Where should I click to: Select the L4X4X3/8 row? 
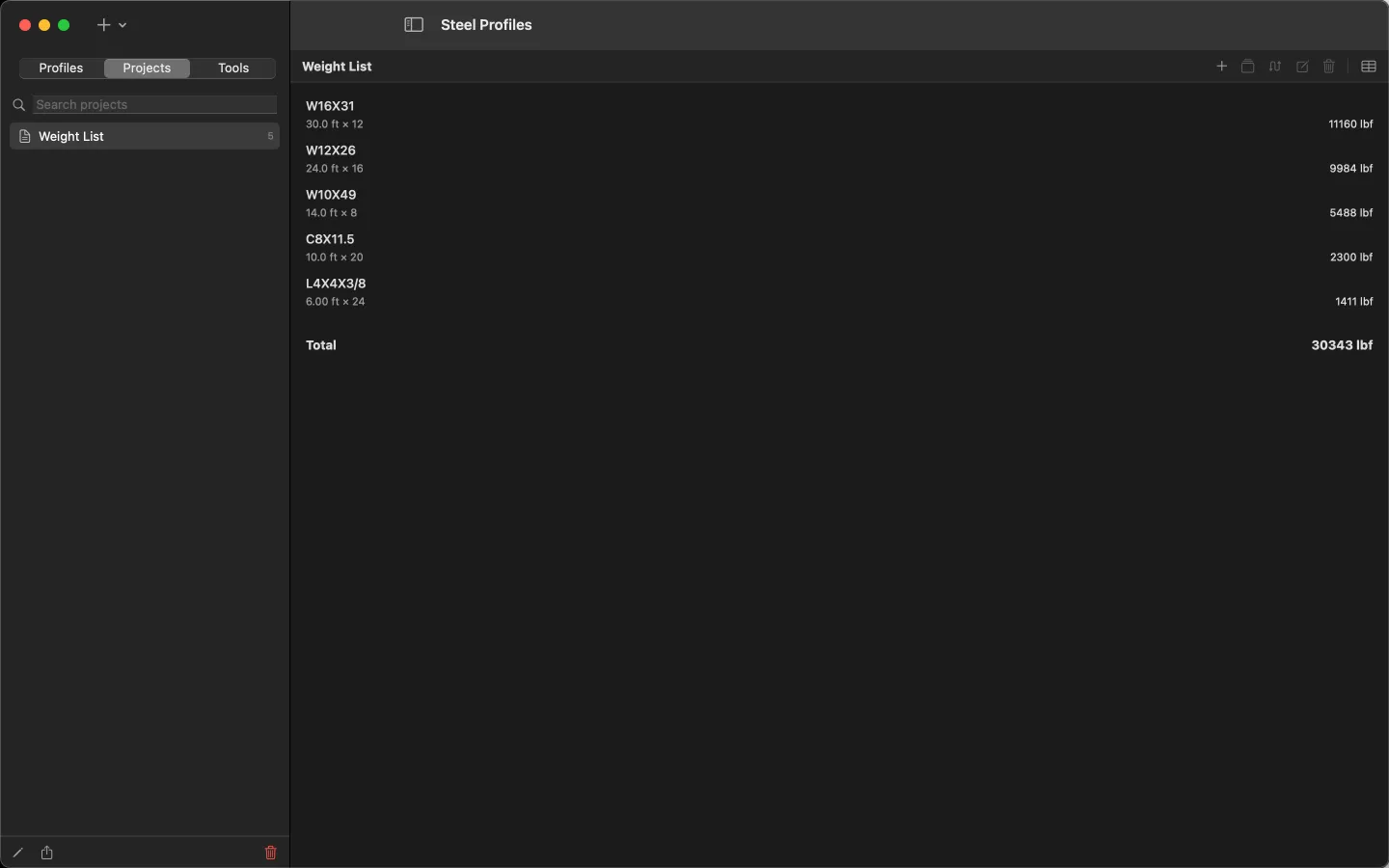coord(839,292)
